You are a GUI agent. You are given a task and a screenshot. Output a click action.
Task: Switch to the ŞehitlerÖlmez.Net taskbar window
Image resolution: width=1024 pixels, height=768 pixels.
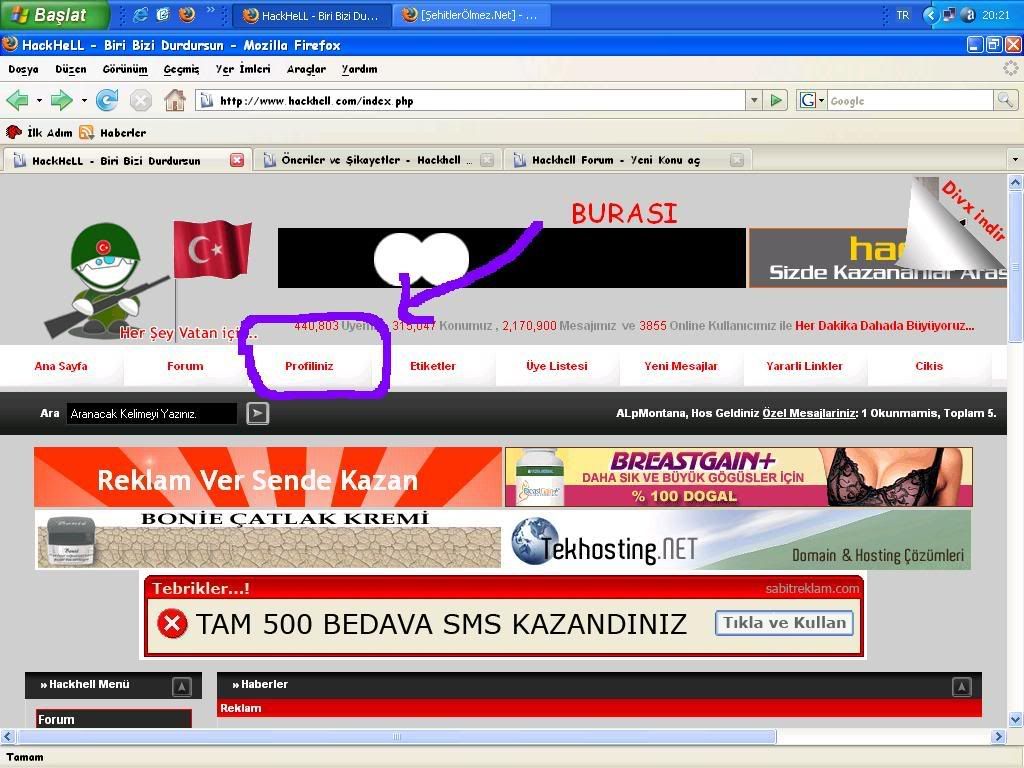pyautogui.click(x=470, y=15)
